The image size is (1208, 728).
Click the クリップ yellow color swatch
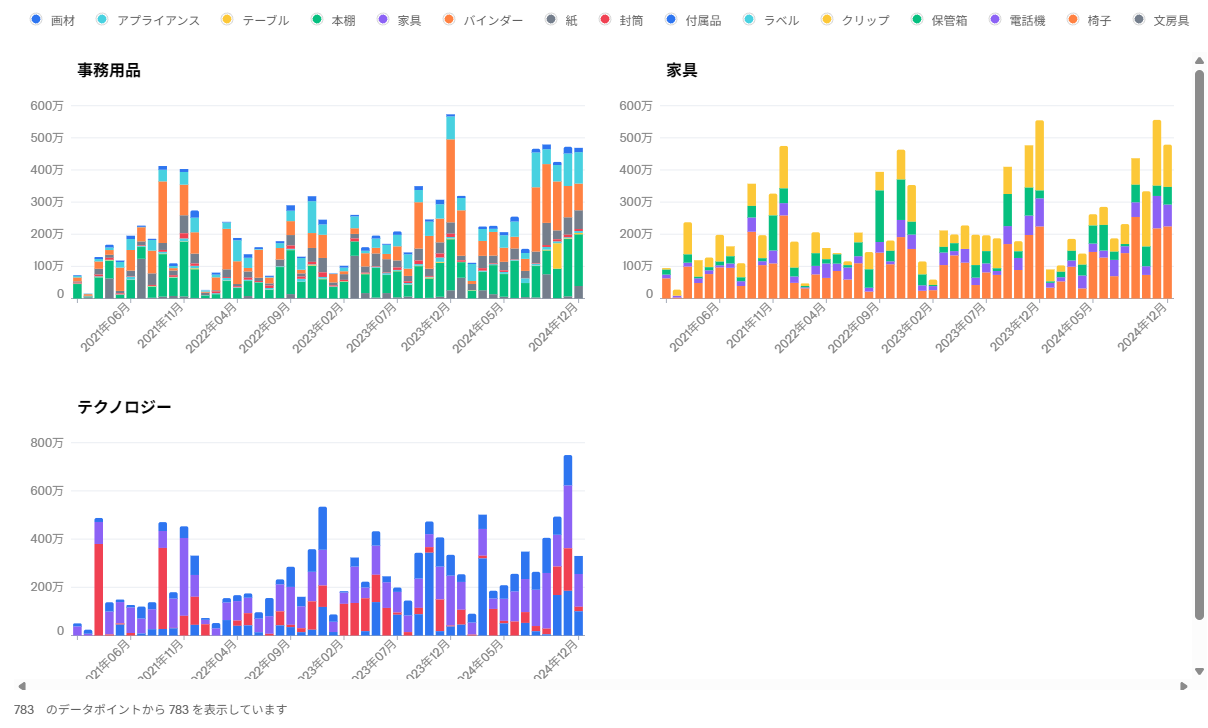826,20
